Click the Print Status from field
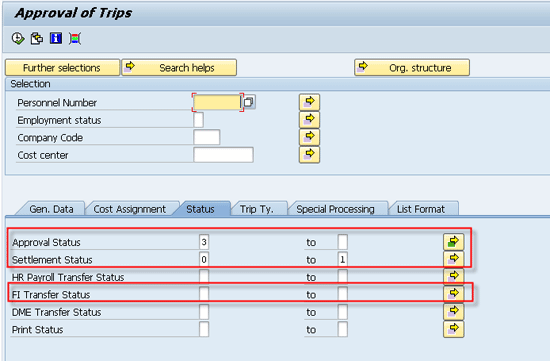 coord(204,329)
